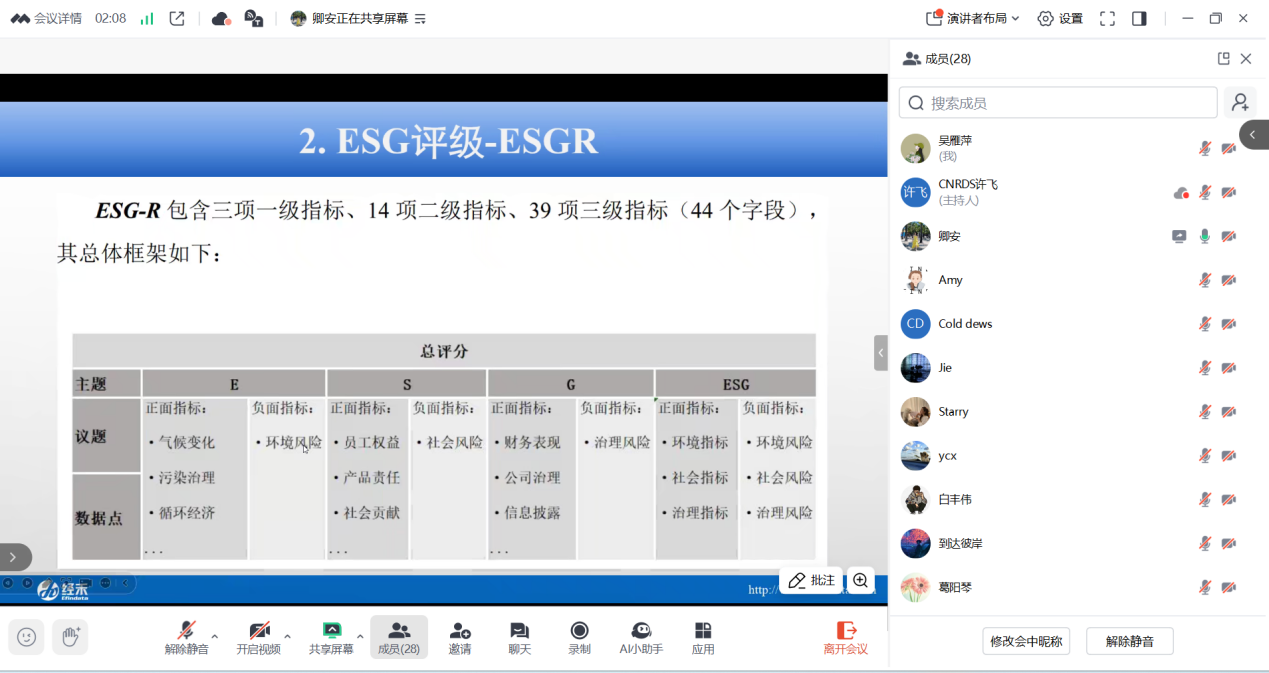Zoom in on the shared screen
This screenshot has height=673, width=1269.
(860, 580)
